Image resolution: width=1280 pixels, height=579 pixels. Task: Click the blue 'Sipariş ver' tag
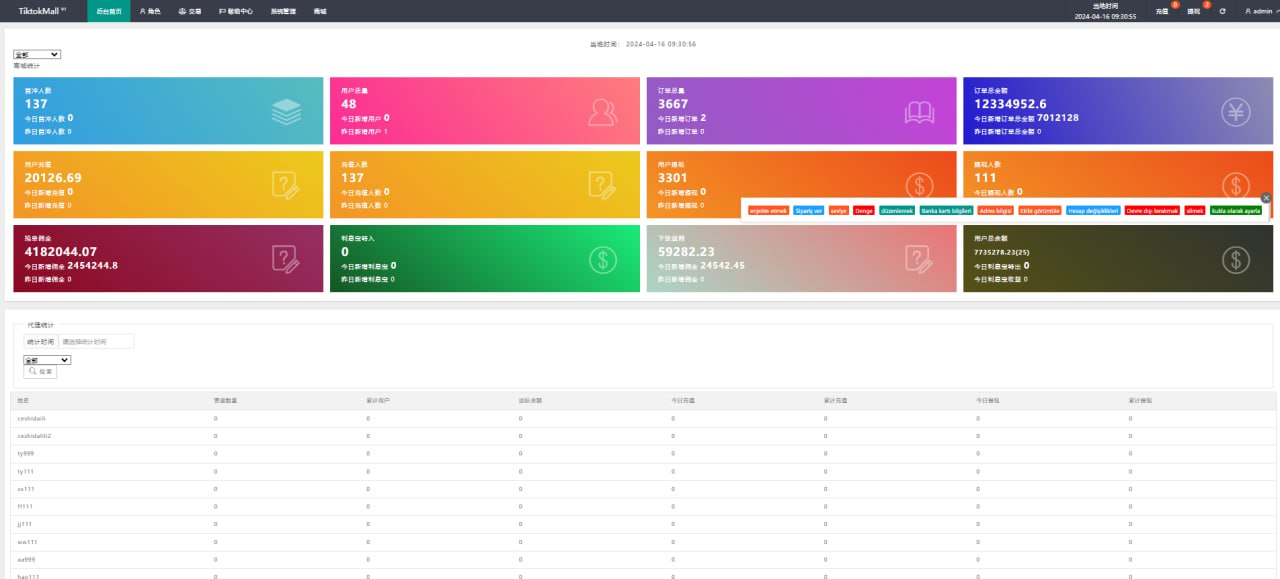coord(809,210)
